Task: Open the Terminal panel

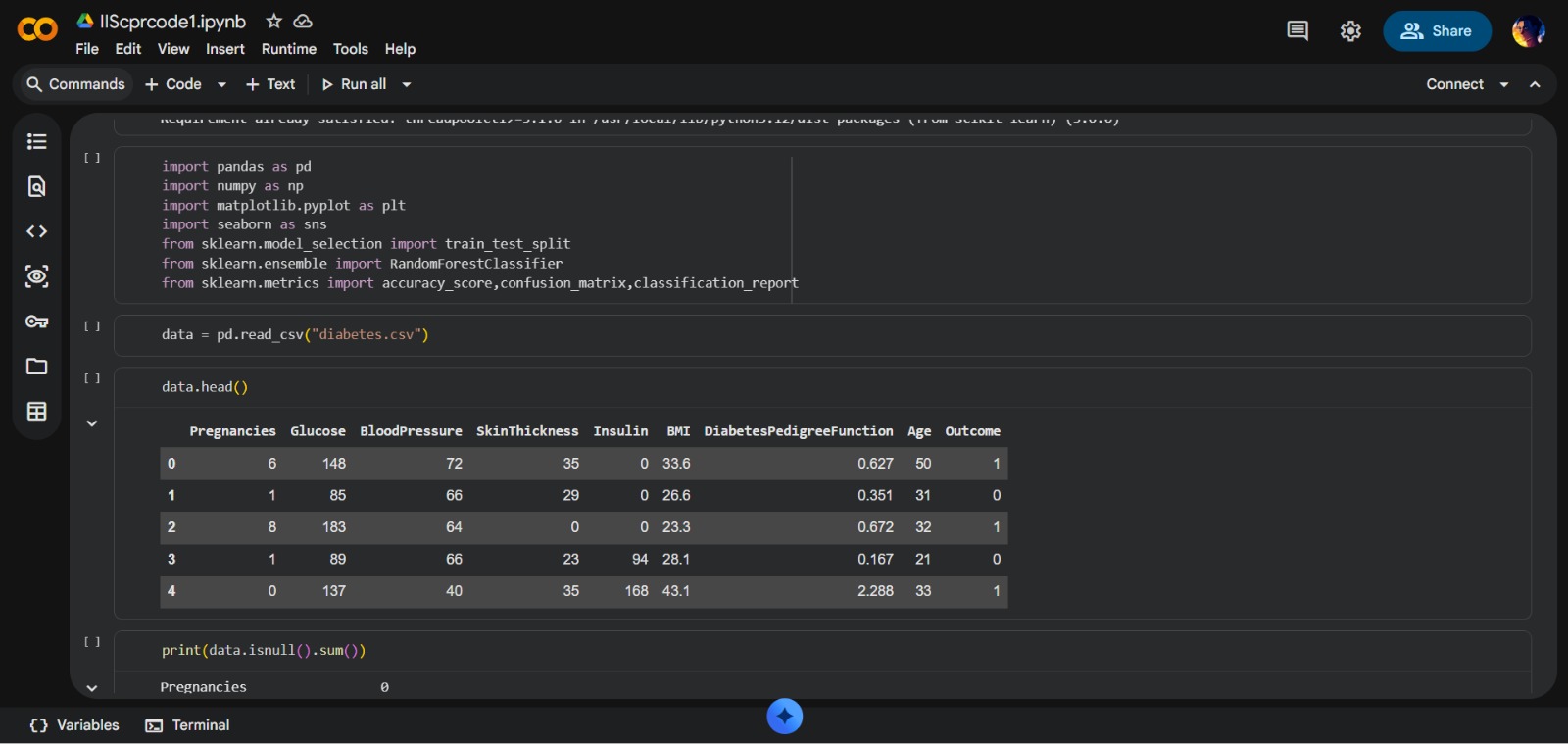Action: pos(188,725)
